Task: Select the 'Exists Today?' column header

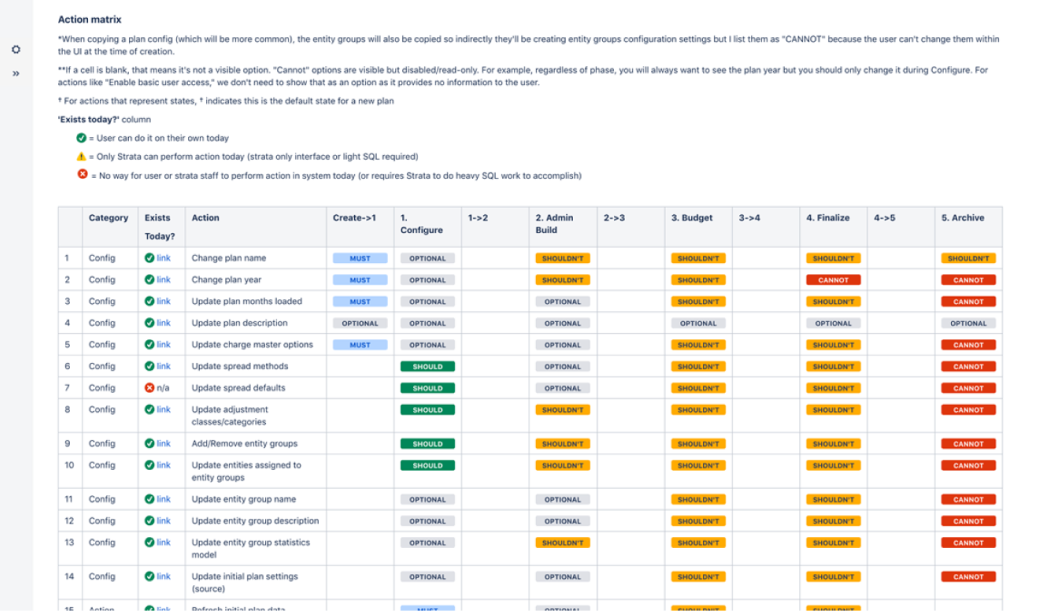Action: pos(160,227)
